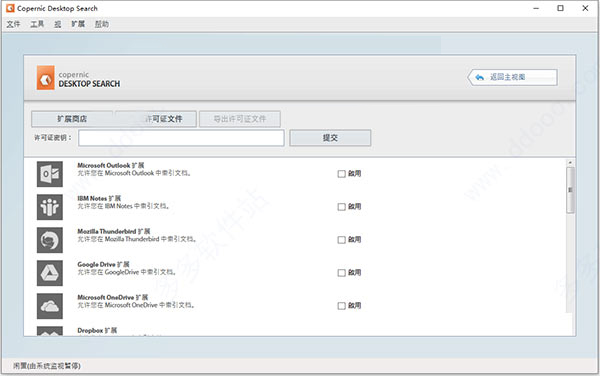Click the scroll-up arrow of extension list

click(x=570, y=163)
